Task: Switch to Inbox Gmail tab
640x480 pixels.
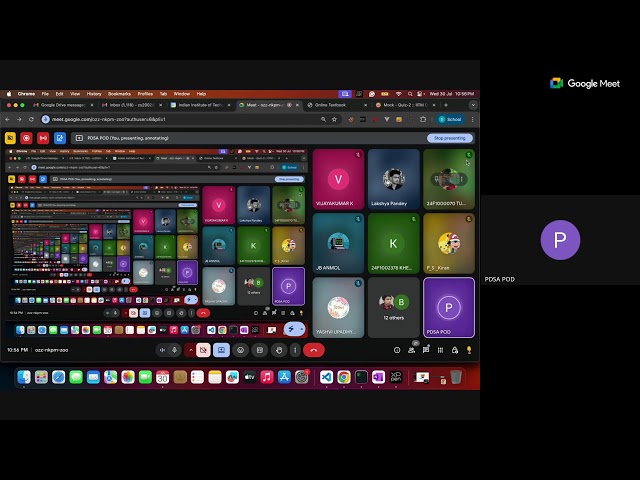Action: click(131, 105)
